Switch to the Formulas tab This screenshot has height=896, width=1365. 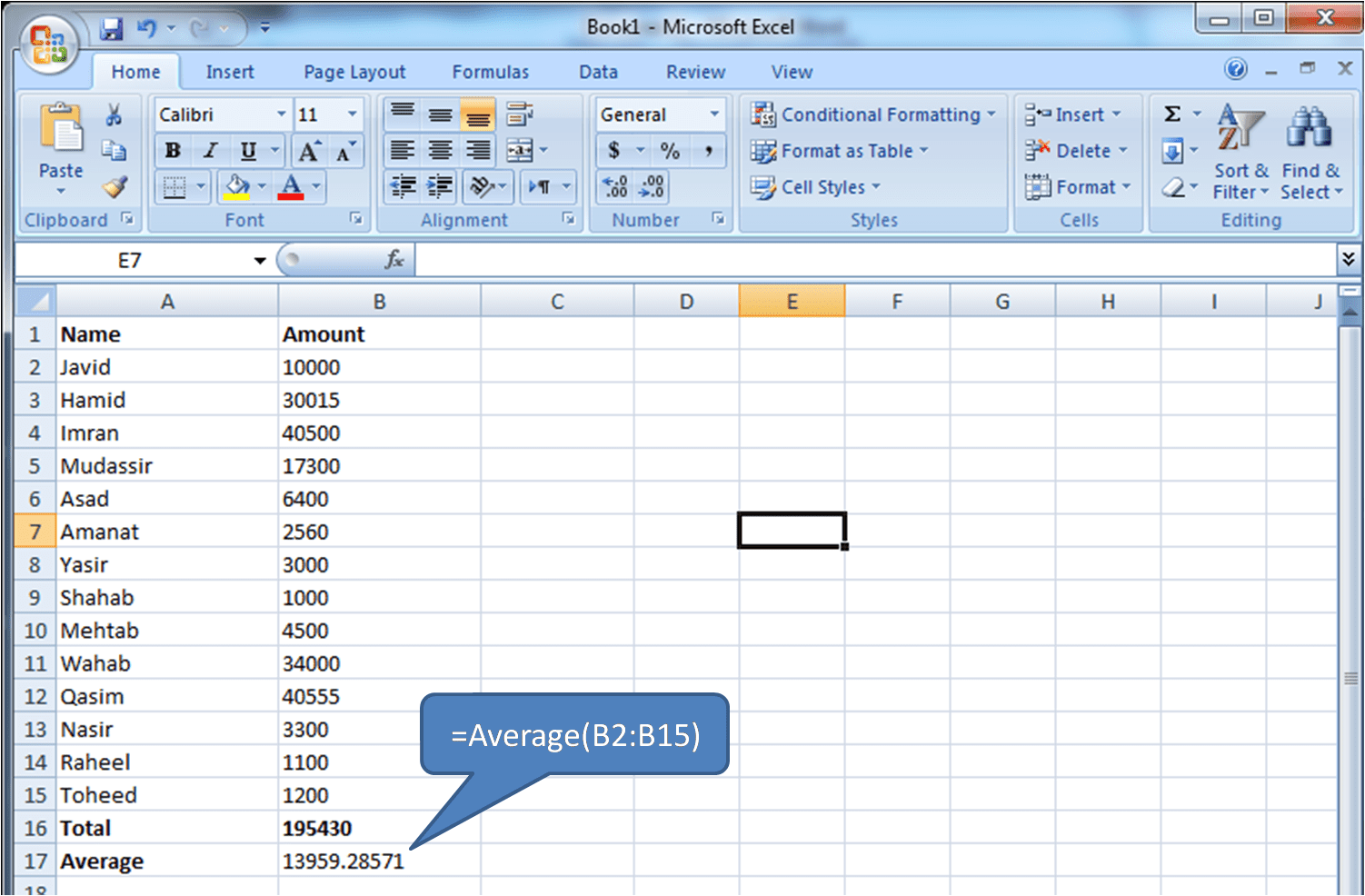[x=490, y=71]
